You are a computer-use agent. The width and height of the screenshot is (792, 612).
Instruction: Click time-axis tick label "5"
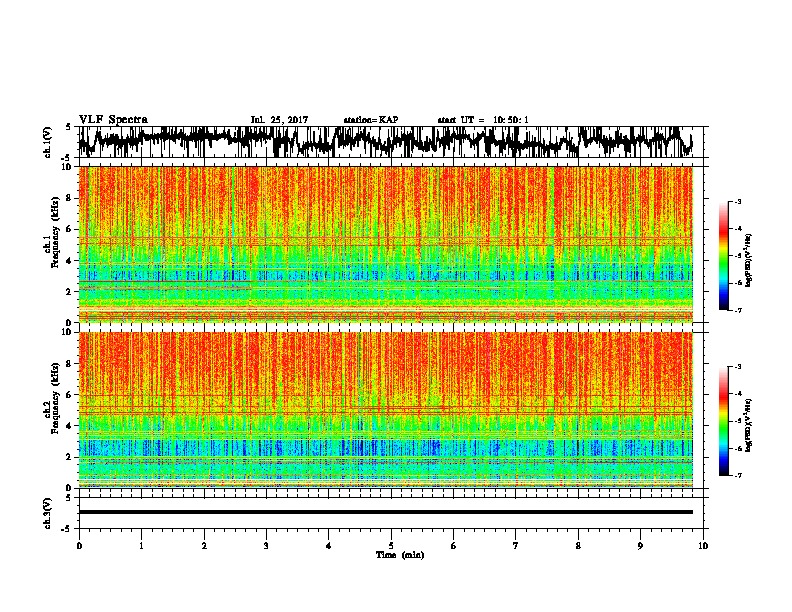(391, 546)
